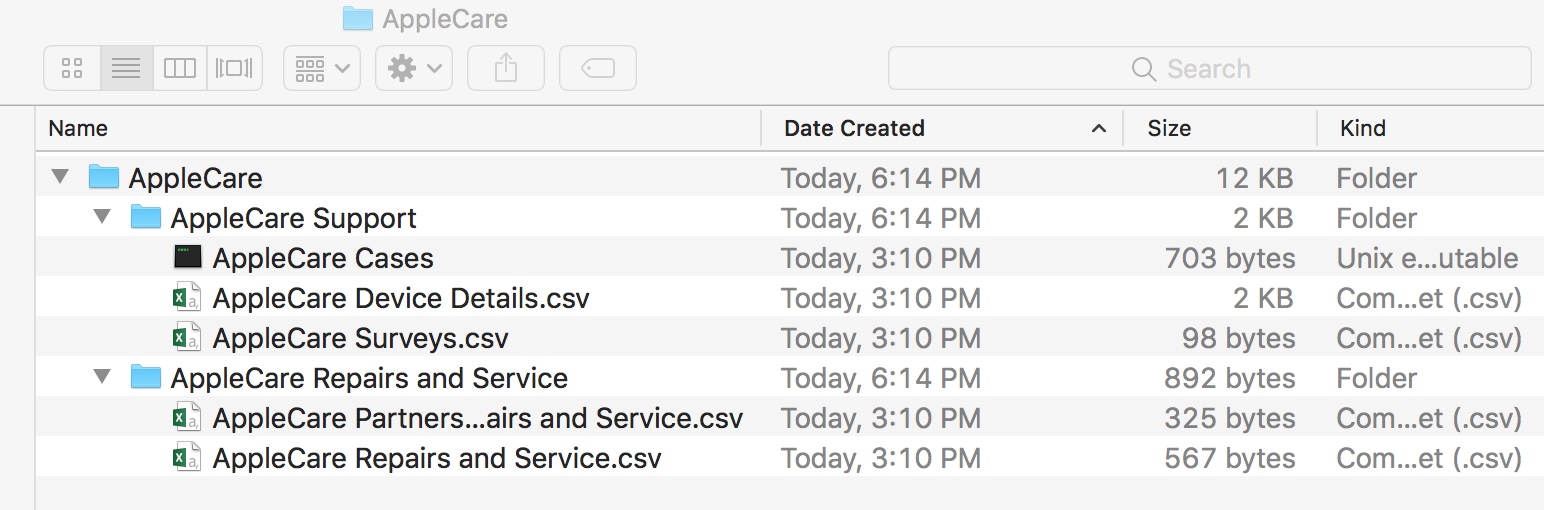Sort by the Name column header

(398, 128)
